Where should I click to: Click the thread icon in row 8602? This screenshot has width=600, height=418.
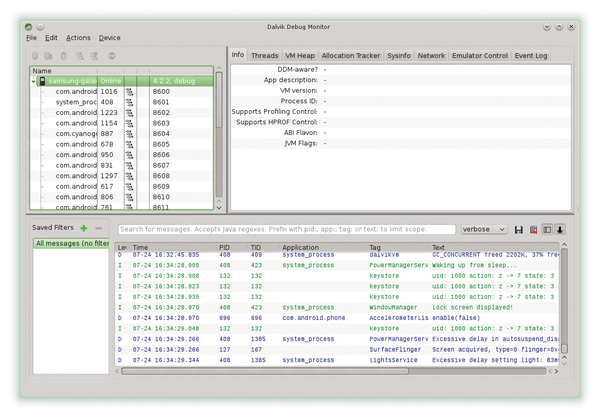click(130, 113)
